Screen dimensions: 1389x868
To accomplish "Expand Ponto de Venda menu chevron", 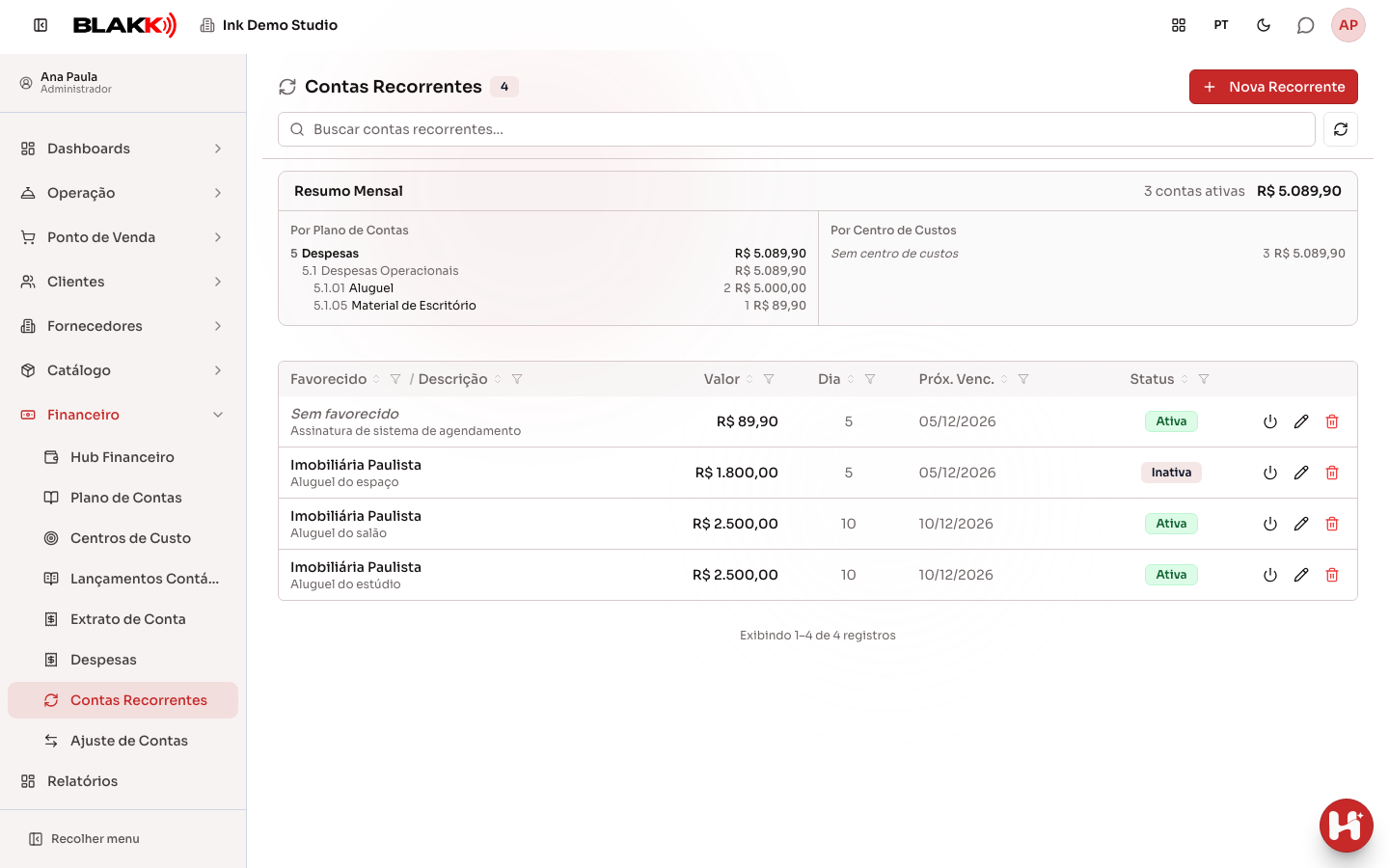I will (218, 237).
